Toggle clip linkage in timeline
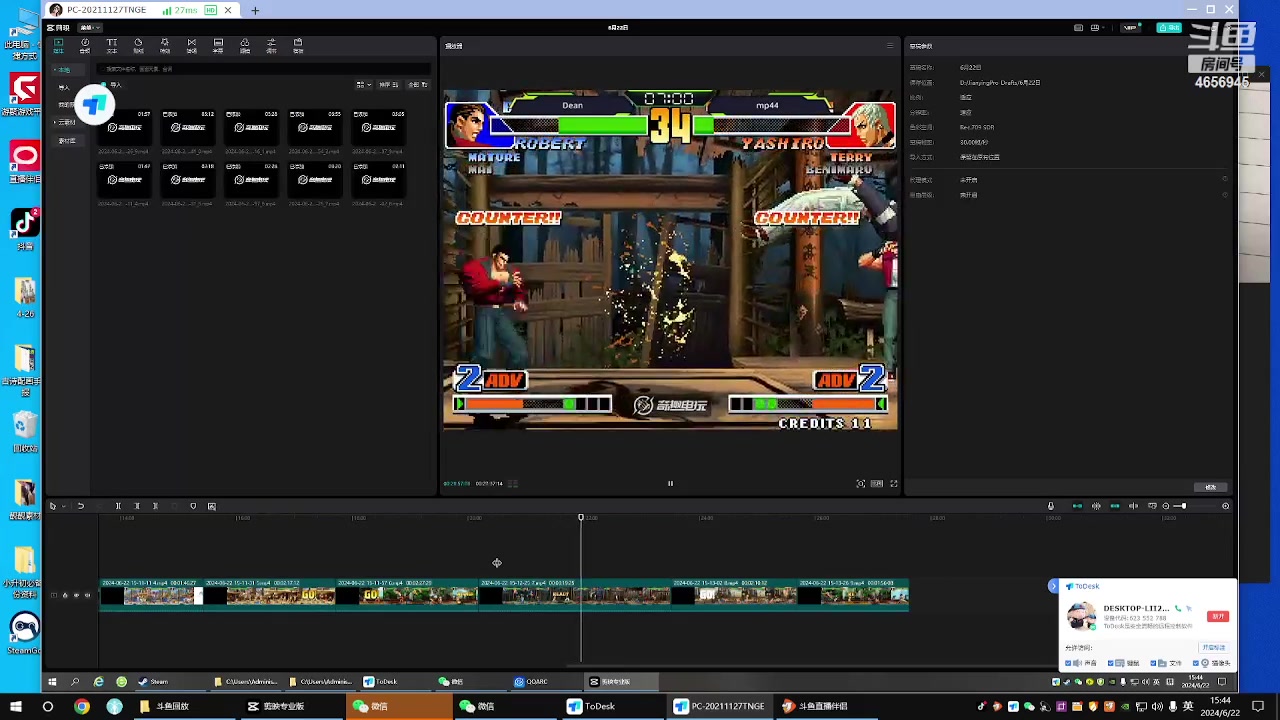Screen dimensions: 1280x720 [x=1115, y=506]
